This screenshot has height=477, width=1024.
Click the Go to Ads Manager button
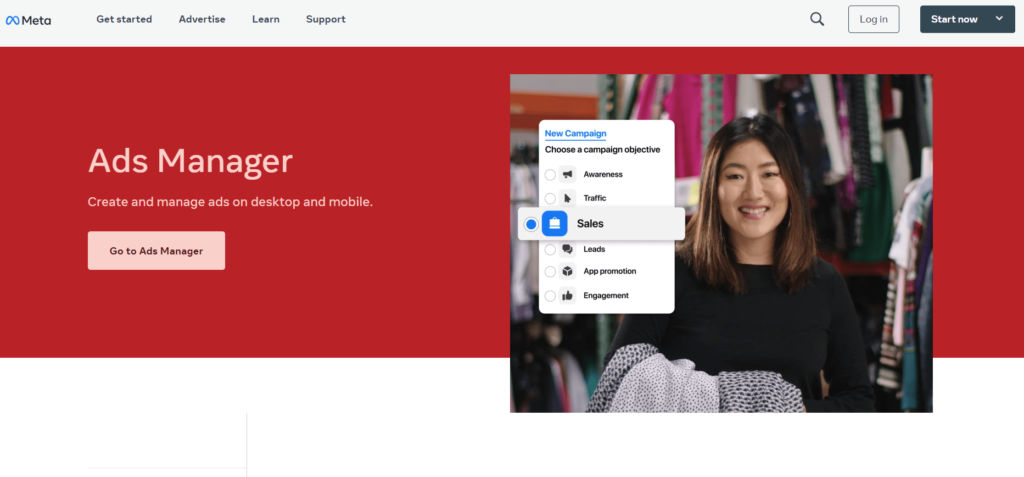point(156,251)
